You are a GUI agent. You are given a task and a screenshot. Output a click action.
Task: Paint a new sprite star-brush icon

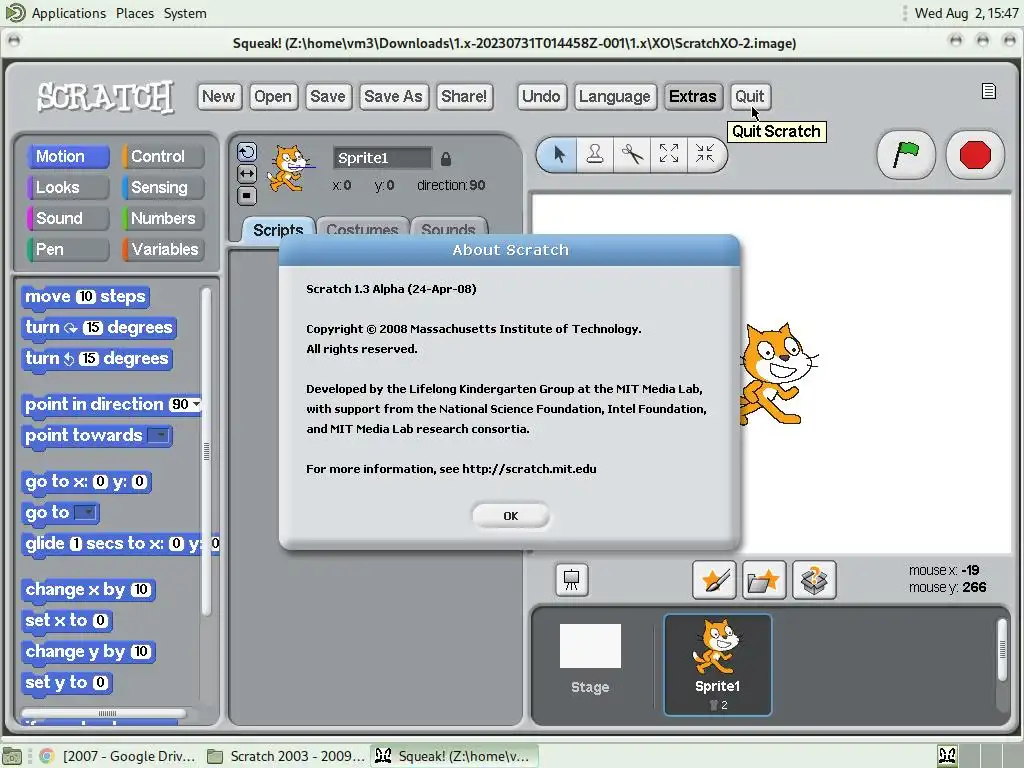[714, 579]
